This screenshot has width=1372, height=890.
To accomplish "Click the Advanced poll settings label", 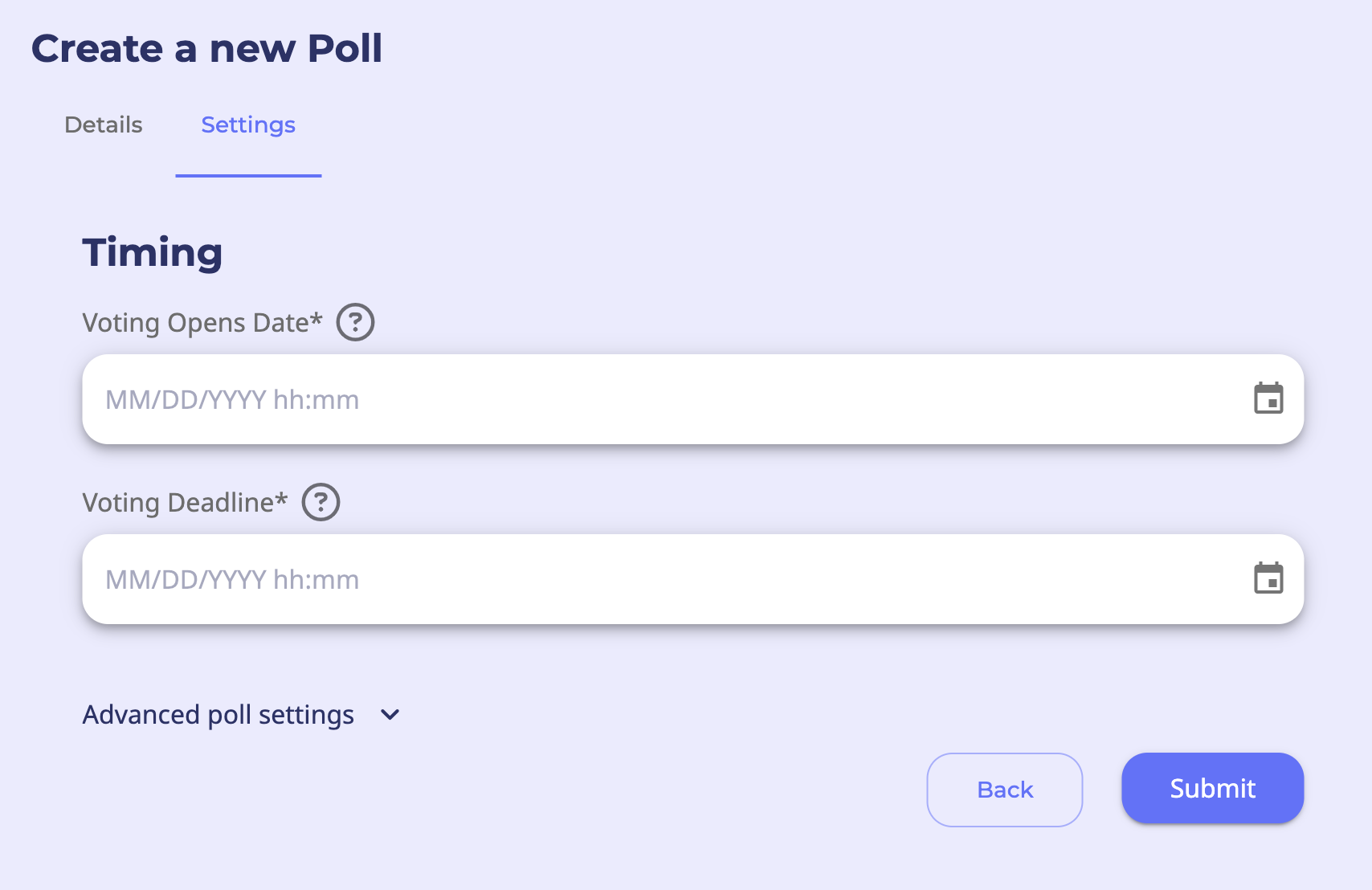I will pyautogui.click(x=218, y=715).
